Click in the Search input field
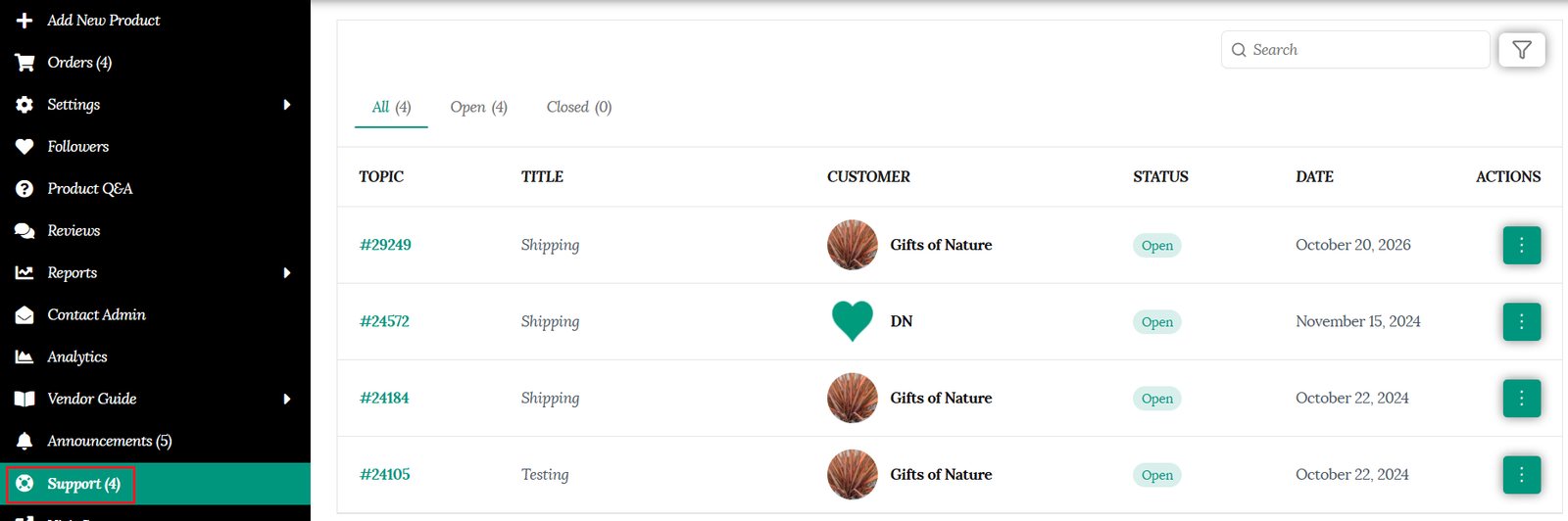The width and height of the screenshot is (1568, 521). pos(1355,50)
